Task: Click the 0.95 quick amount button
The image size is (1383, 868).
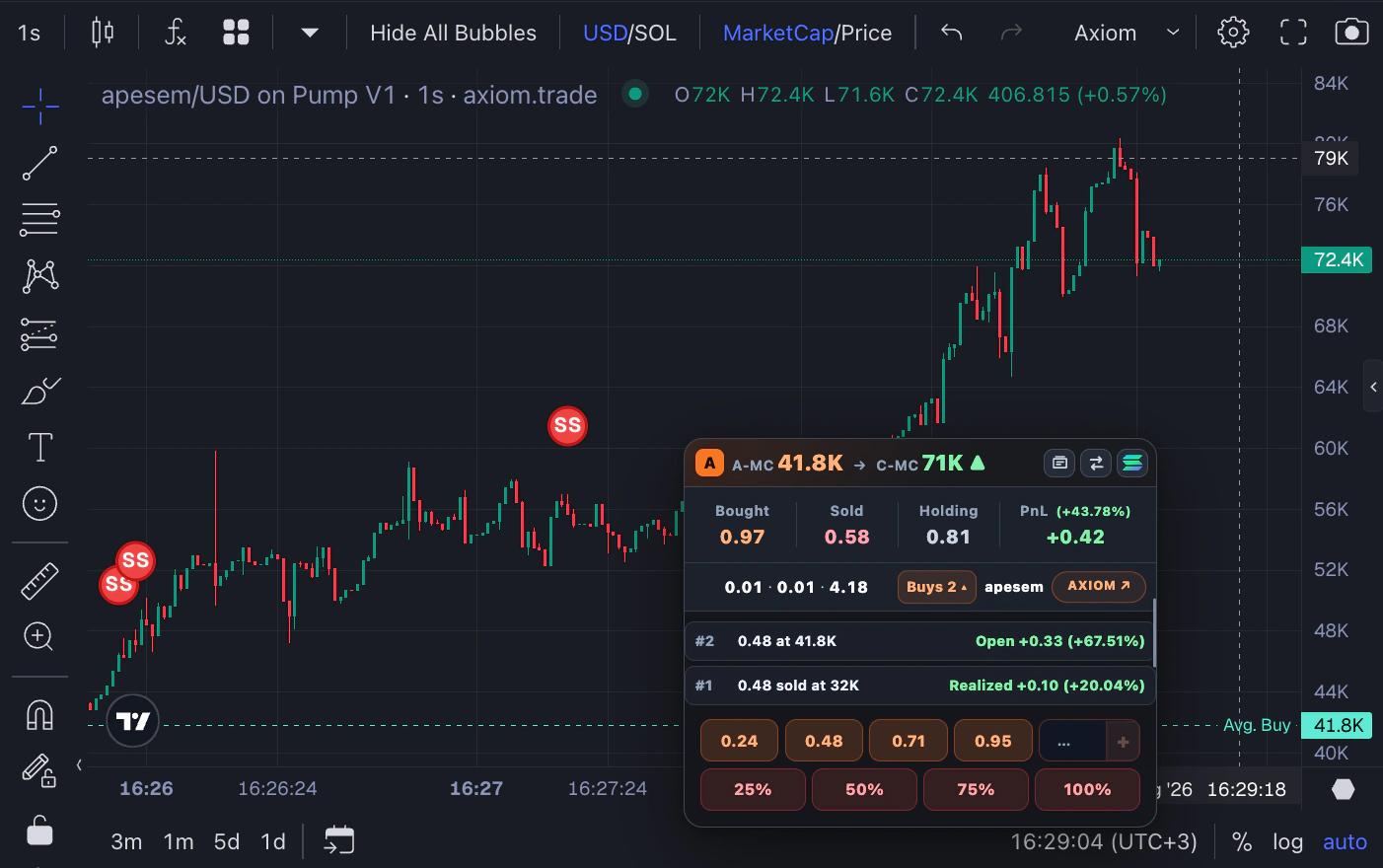Action: (x=993, y=741)
